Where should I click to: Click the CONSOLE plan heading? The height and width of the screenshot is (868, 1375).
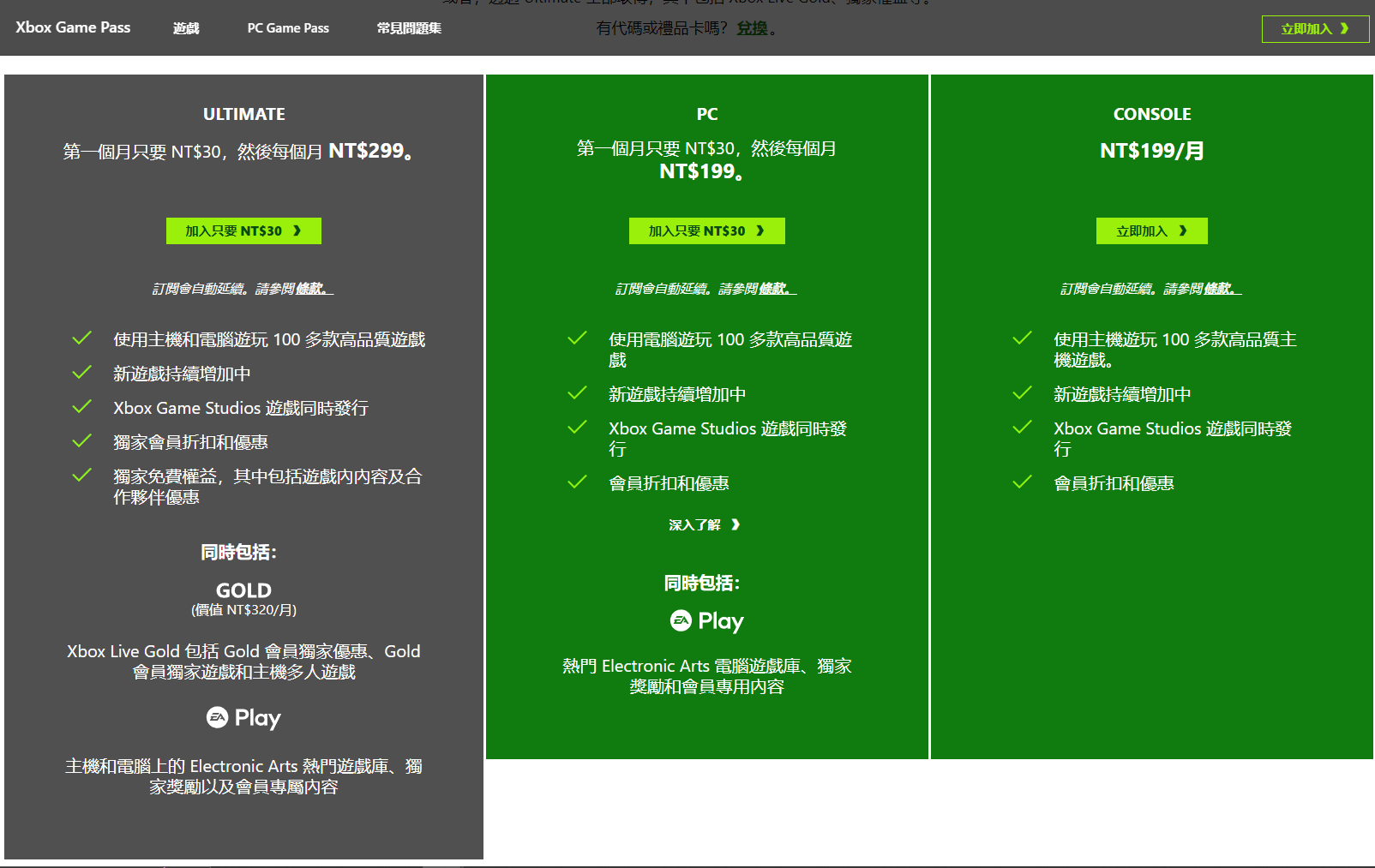(x=1151, y=114)
